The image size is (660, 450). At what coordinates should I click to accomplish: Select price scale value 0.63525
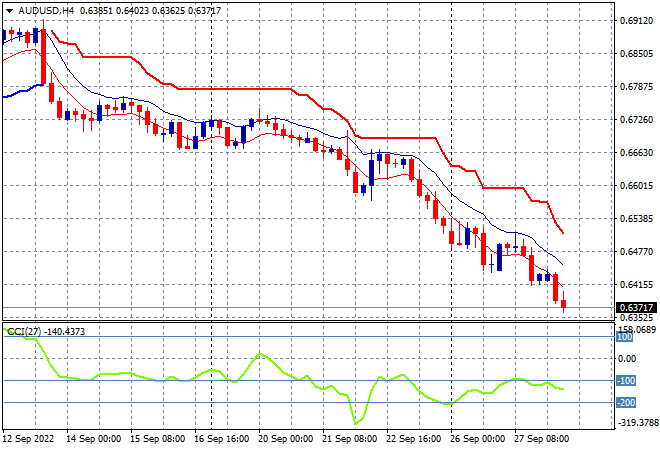tap(636, 317)
